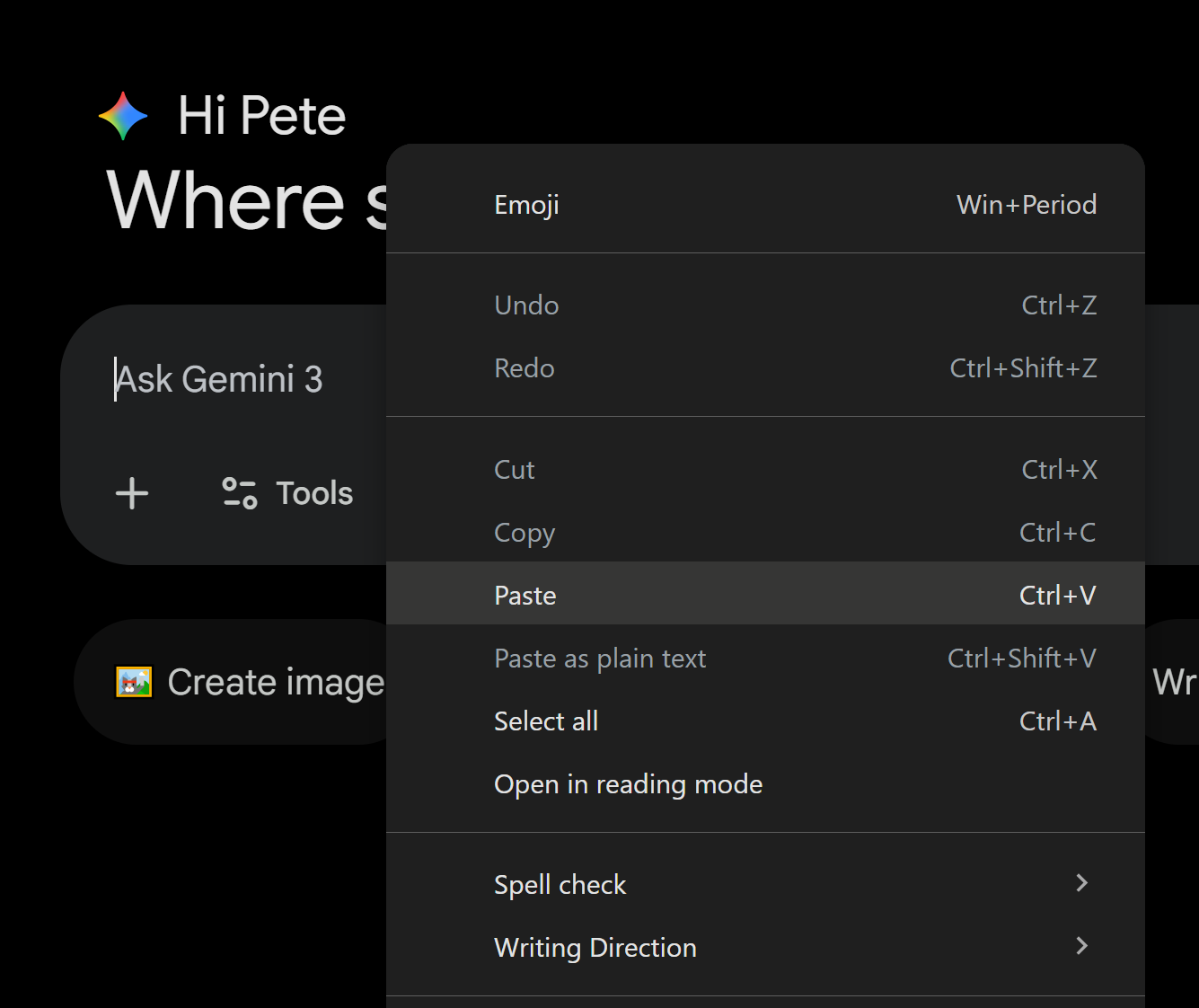The image size is (1199, 1008).
Task: Click the plus icon to add files
Action: [132, 493]
